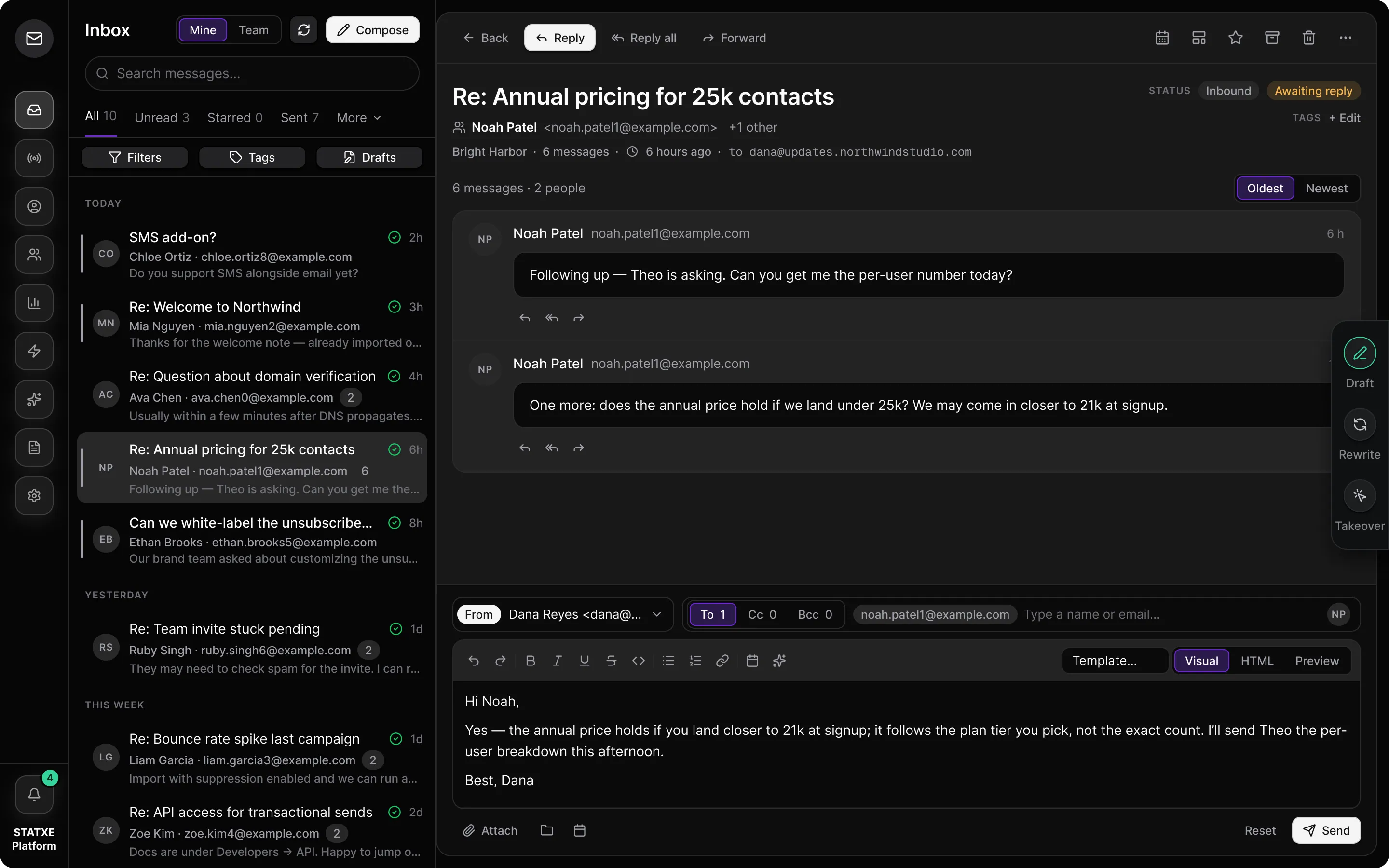
Task: Expand the +1 other recipients
Action: tap(753, 127)
